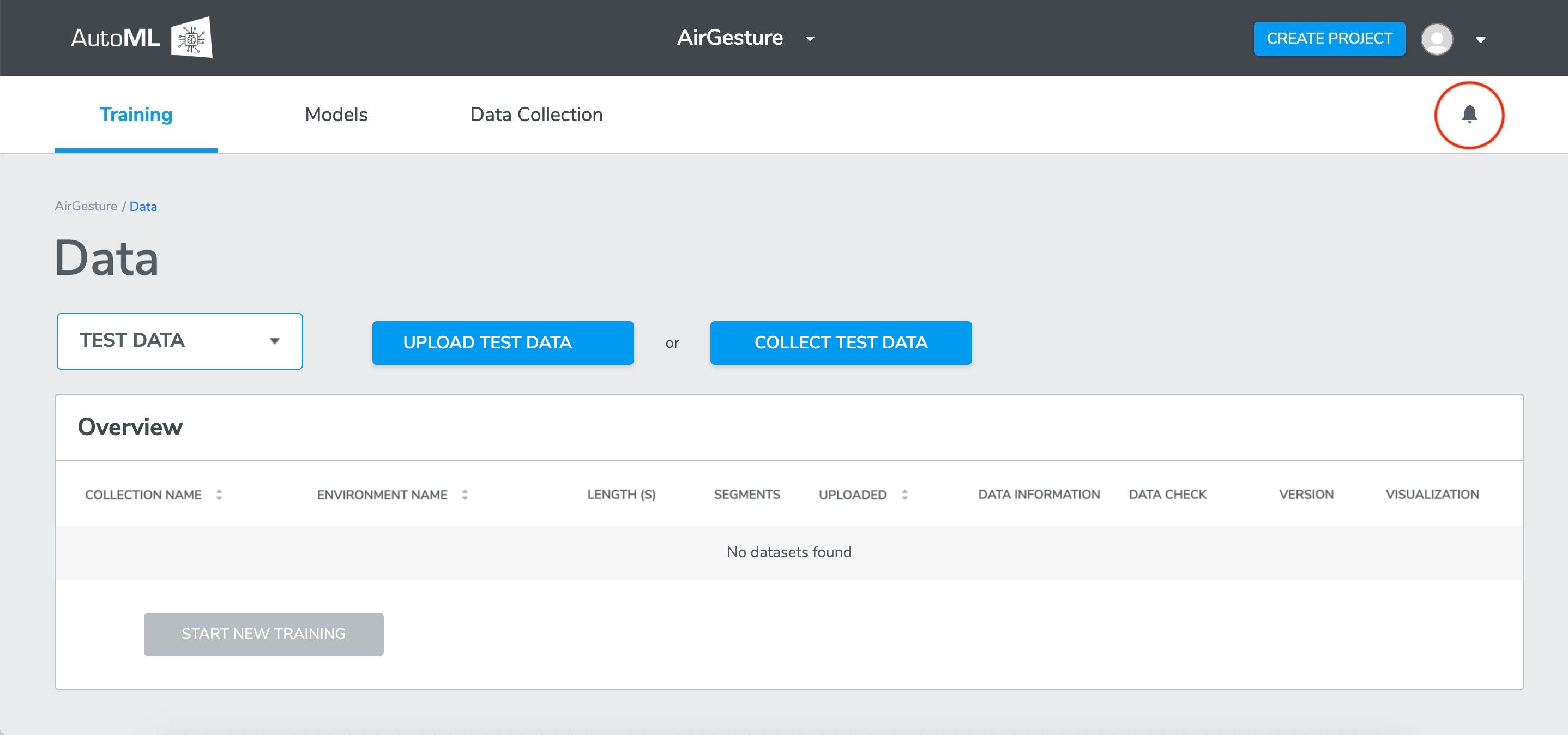Click the AutoML text logo
1568x735 pixels.
pos(116,38)
